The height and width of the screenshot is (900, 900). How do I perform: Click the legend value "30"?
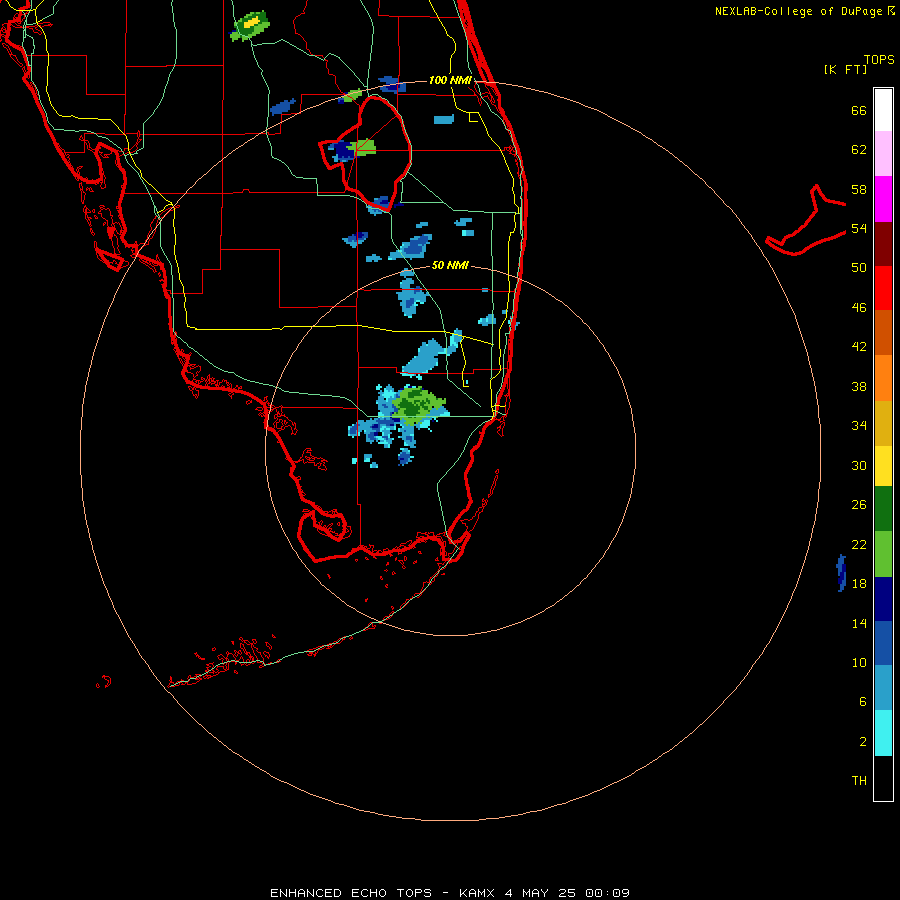[859, 465]
